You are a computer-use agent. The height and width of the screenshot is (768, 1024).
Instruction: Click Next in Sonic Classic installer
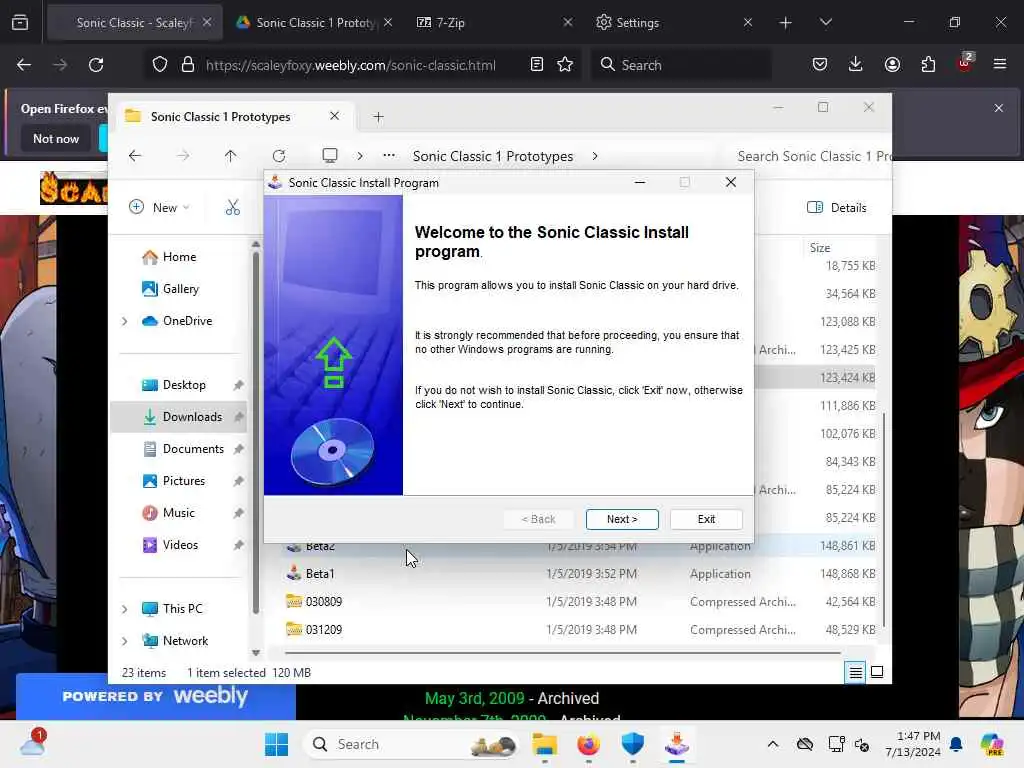click(x=622, y=519)
